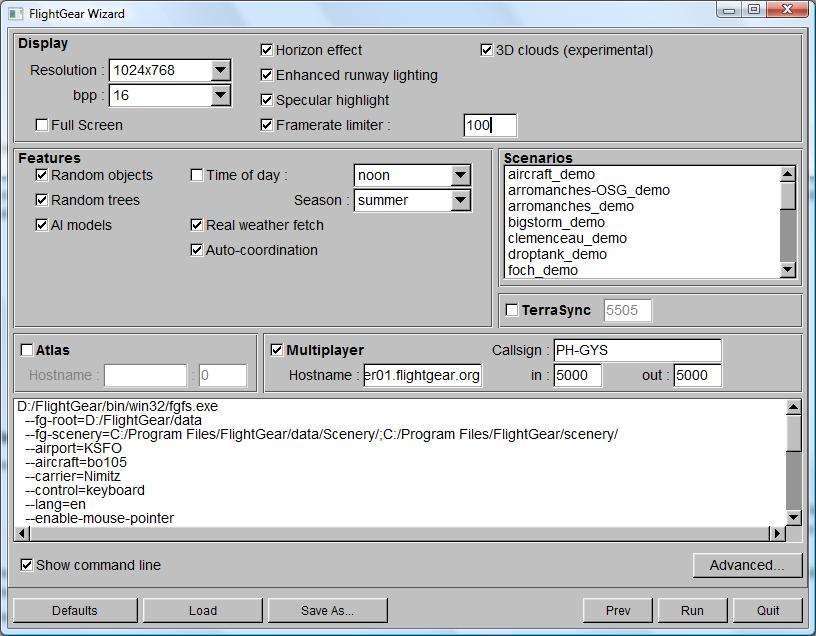
Task: Uncheck Real weather fetch
Action: click(197, 225)
